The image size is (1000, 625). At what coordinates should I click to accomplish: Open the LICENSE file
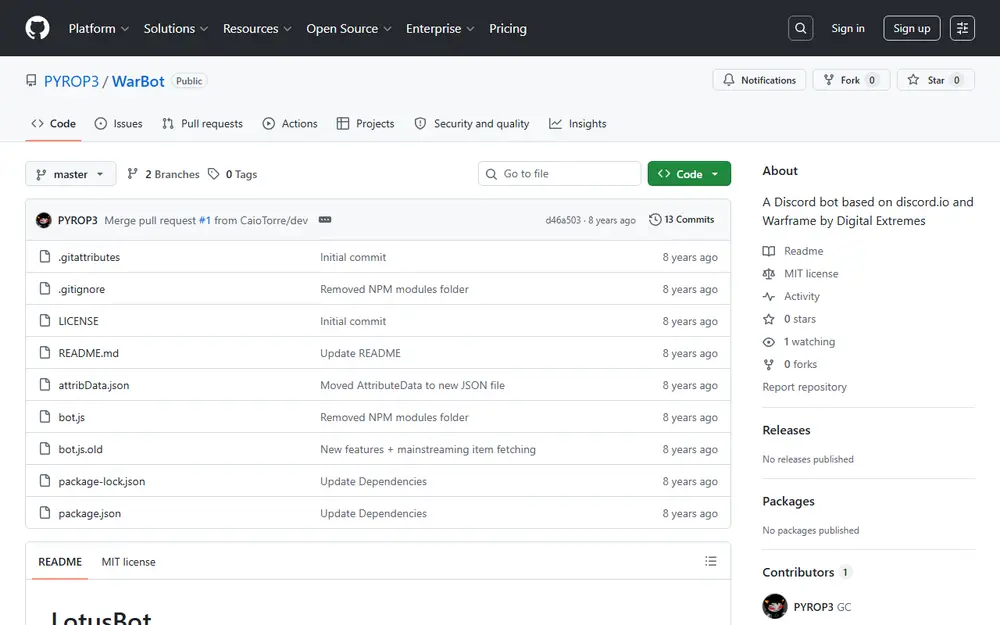78,321
